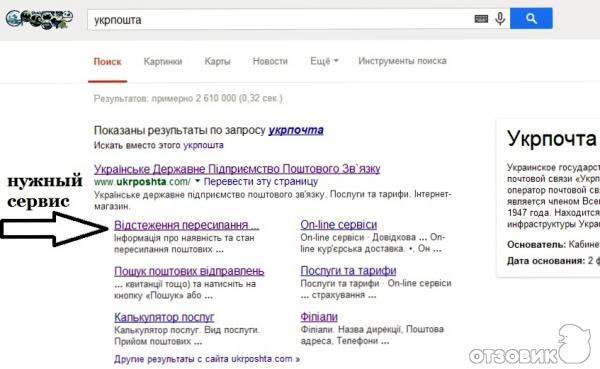Click the Google doodle logo
The height and width of the screenshot is (369, 600).
(x=39, y=19)
